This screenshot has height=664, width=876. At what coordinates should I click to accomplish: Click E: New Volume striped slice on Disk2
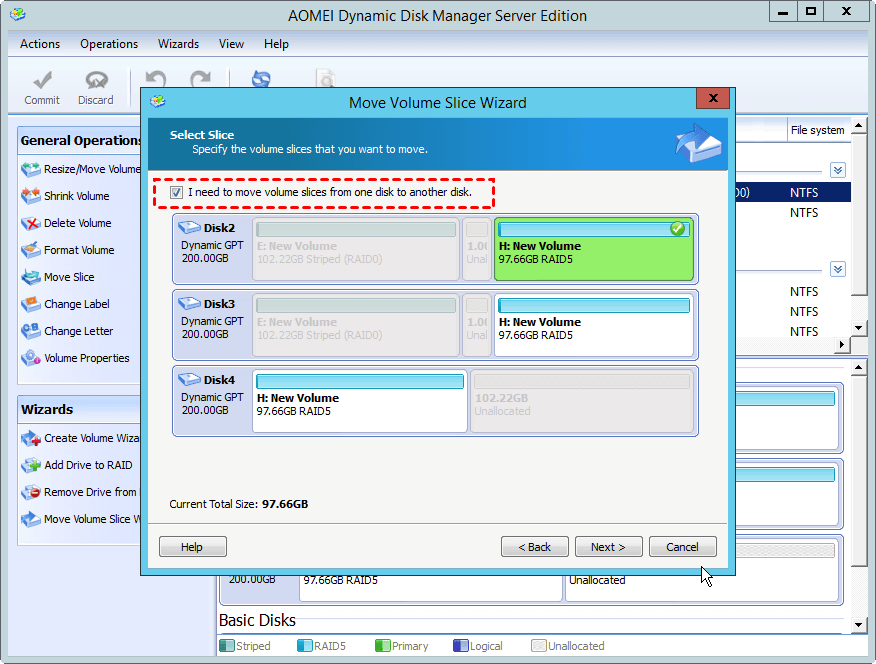click(x=356, y=249)
